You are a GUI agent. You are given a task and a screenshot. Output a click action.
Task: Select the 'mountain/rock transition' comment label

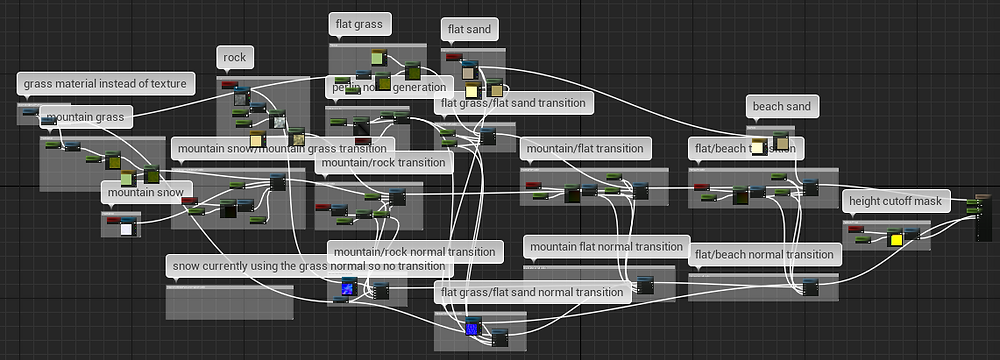(384, 162)
